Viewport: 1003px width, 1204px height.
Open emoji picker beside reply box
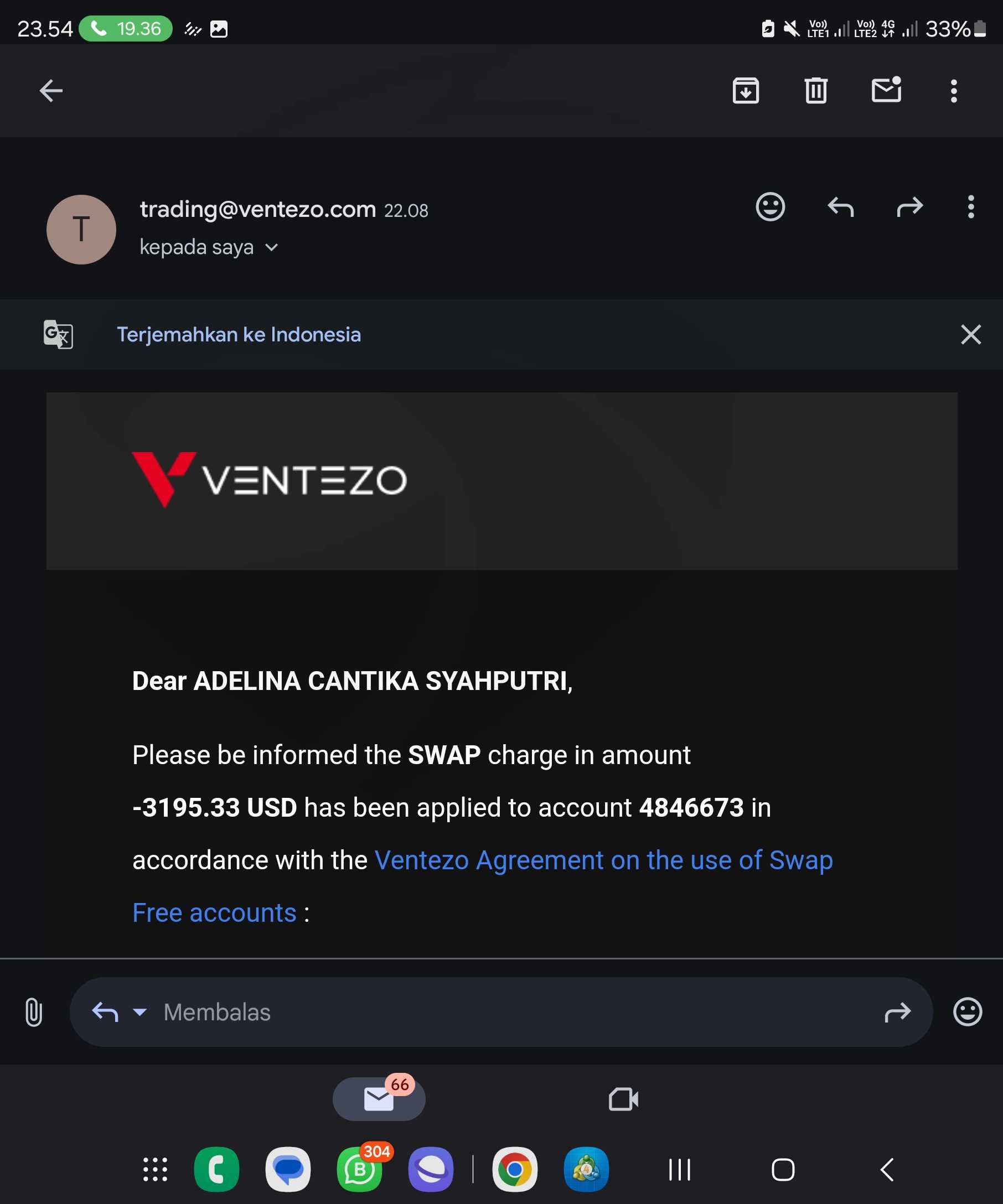(968, 1012)
